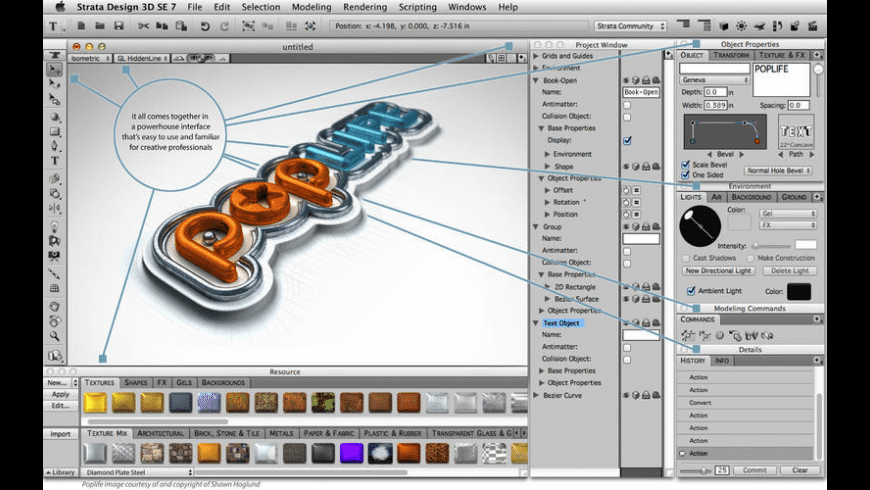Click the Cut scissors icon
Screen dimensions: 870x490
(144, 26)
